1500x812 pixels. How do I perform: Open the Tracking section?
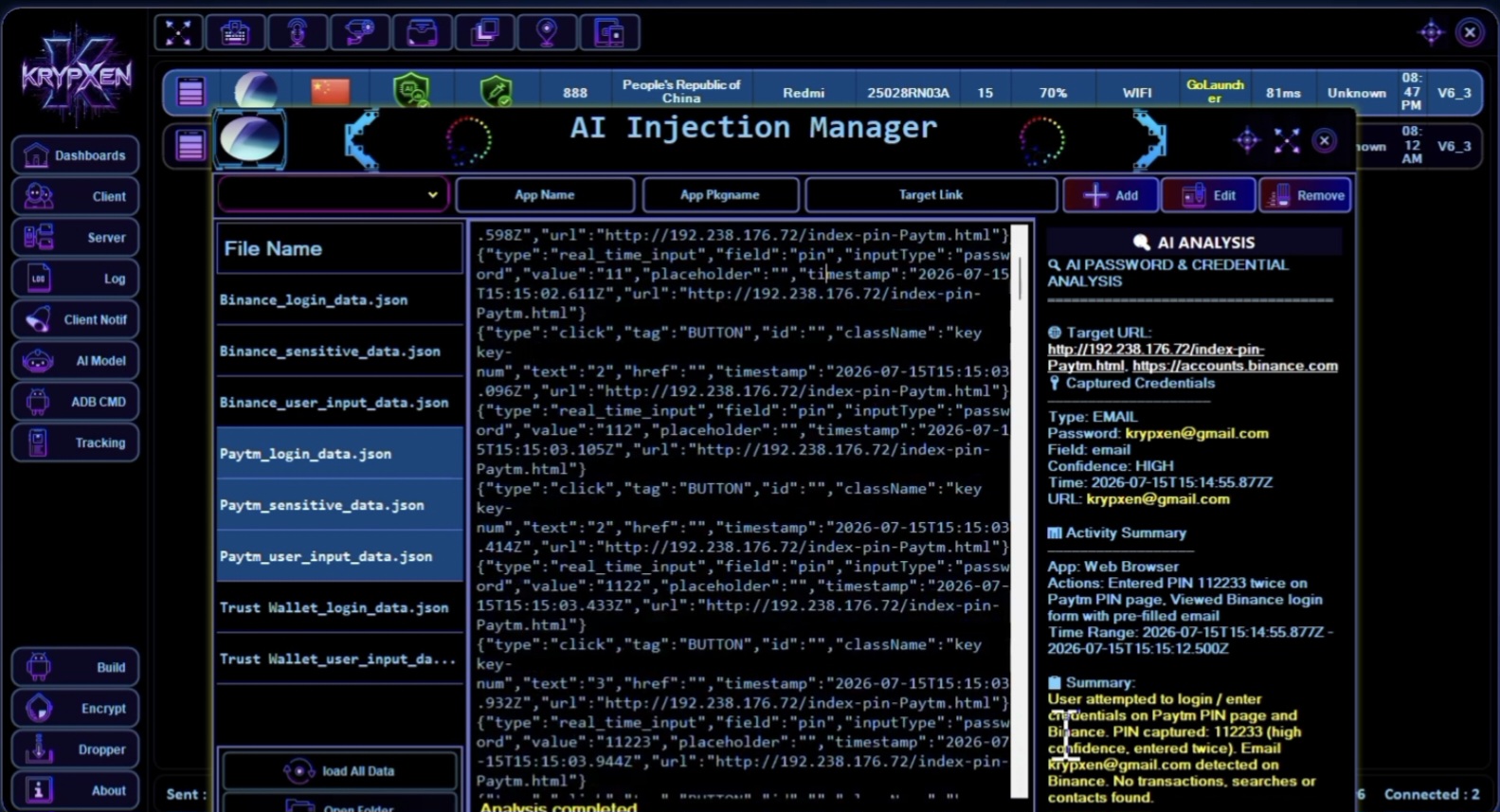pyautogui.click(x=76, y=442)
